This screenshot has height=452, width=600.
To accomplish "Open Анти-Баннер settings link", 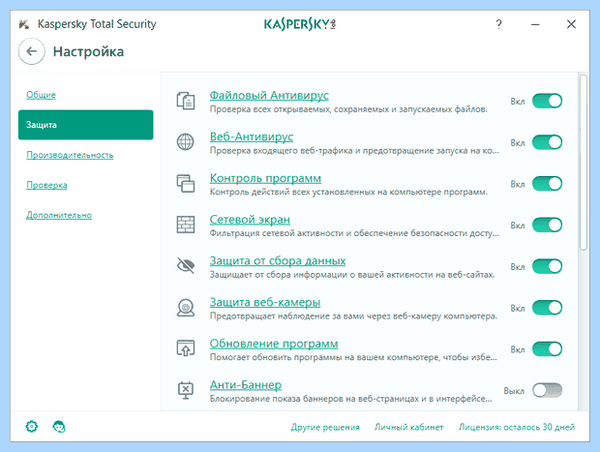I will (x=245, y=385).
